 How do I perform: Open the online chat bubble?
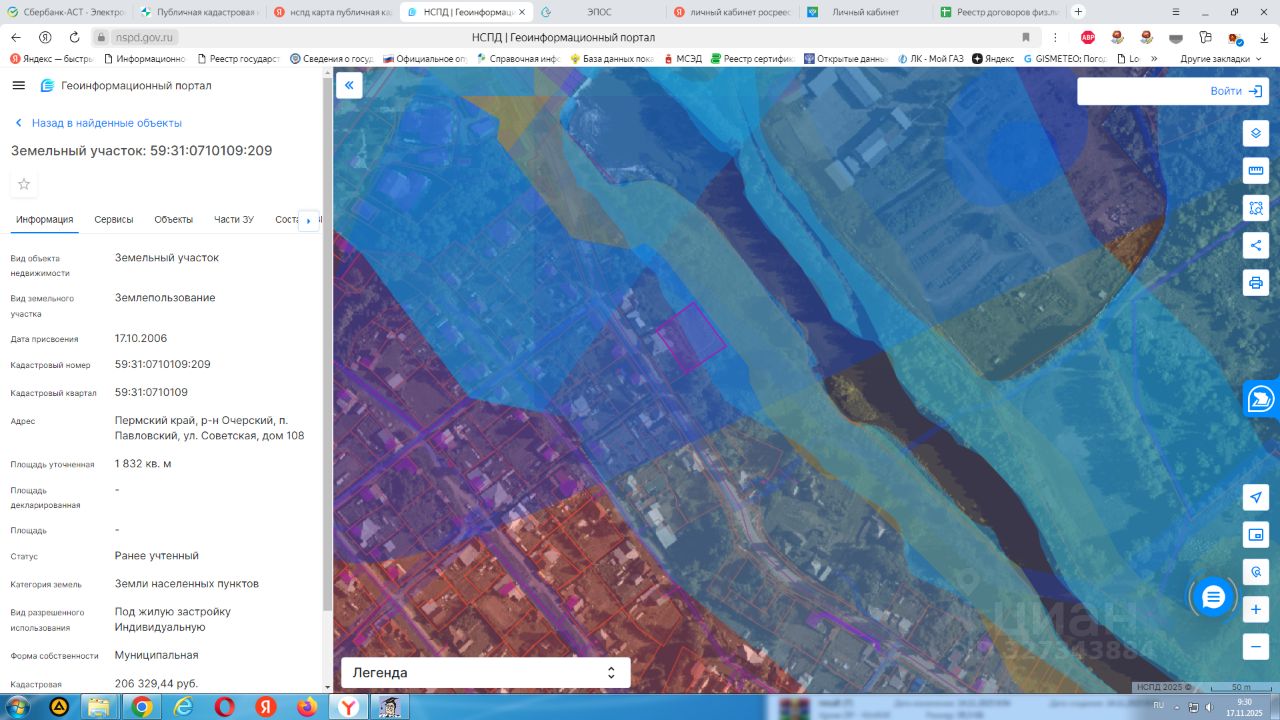[1213, 597]
